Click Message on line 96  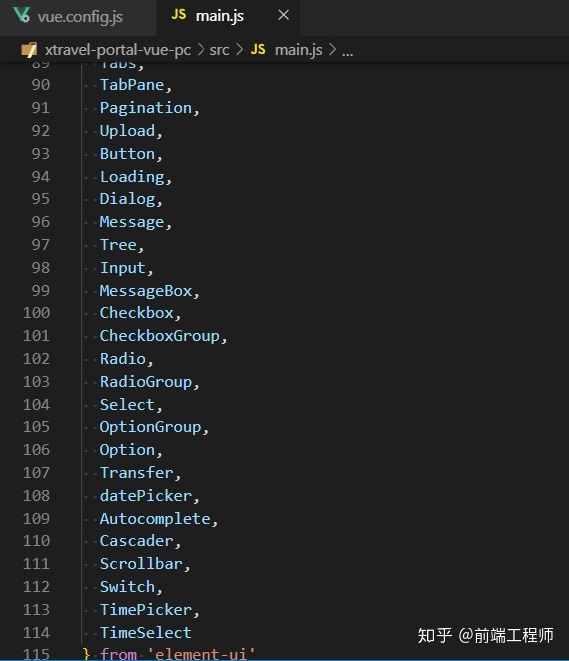[x=132, y=222]
